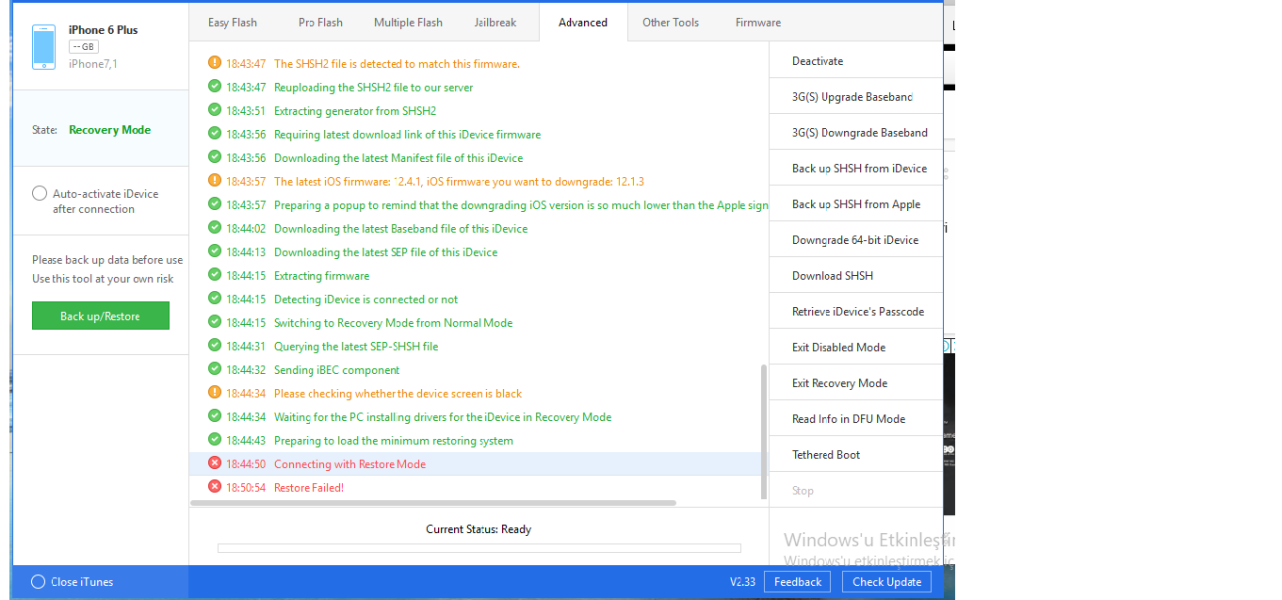Open the Feedback button
The height and width of the screenshot is (600, 1282).
click(797, 582)
